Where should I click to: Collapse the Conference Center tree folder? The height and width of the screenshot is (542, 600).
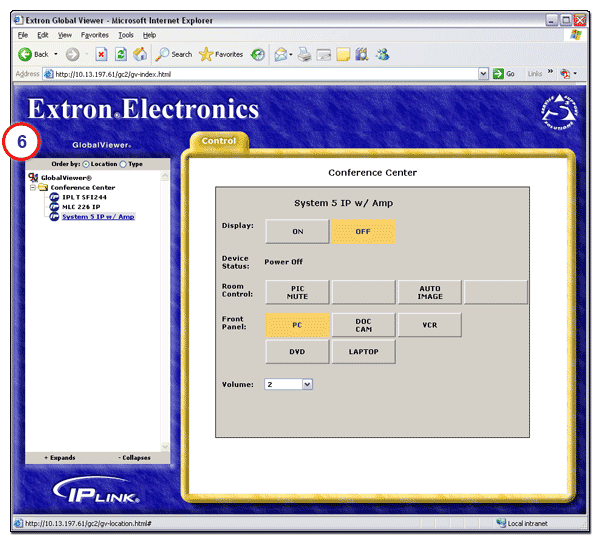click(x=33, y=187)
